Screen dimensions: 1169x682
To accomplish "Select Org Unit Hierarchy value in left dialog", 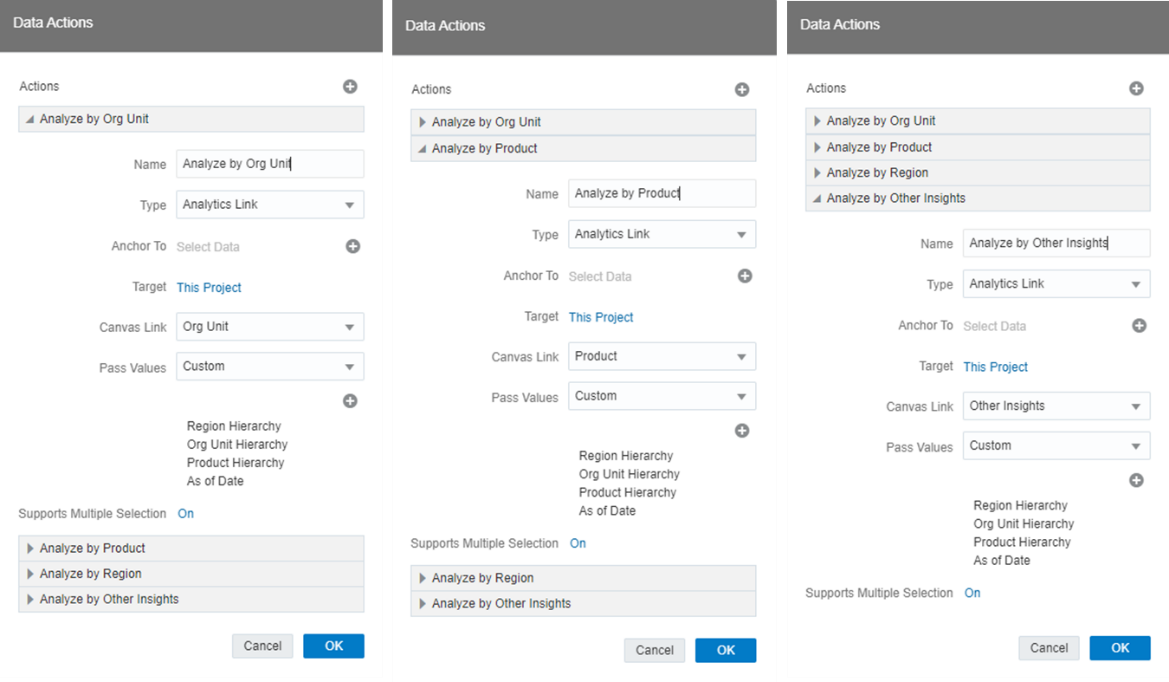I will pyautogui.click(x=237, y=444).
